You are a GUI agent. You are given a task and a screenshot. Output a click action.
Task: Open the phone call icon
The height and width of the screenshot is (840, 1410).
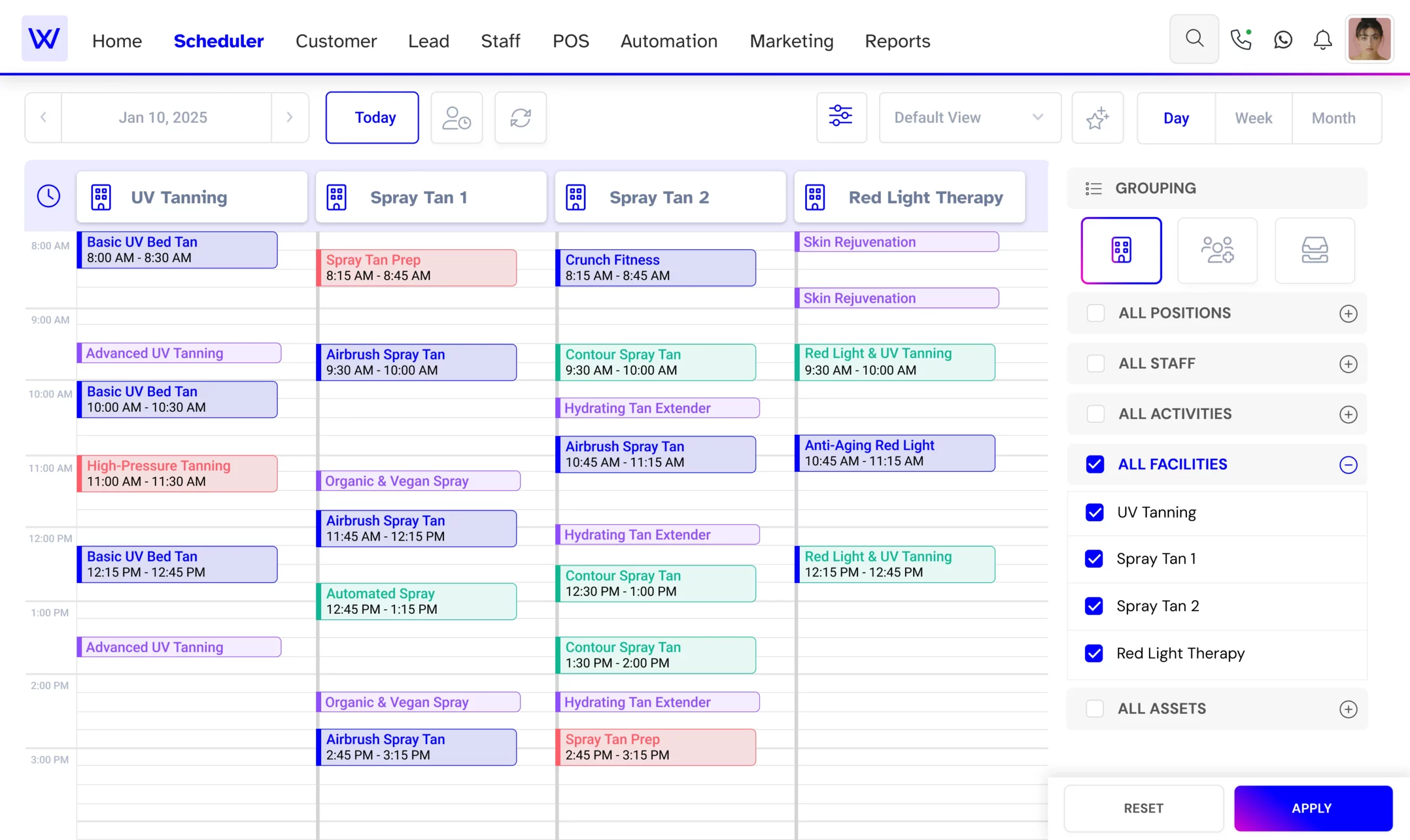(1240, 40)
